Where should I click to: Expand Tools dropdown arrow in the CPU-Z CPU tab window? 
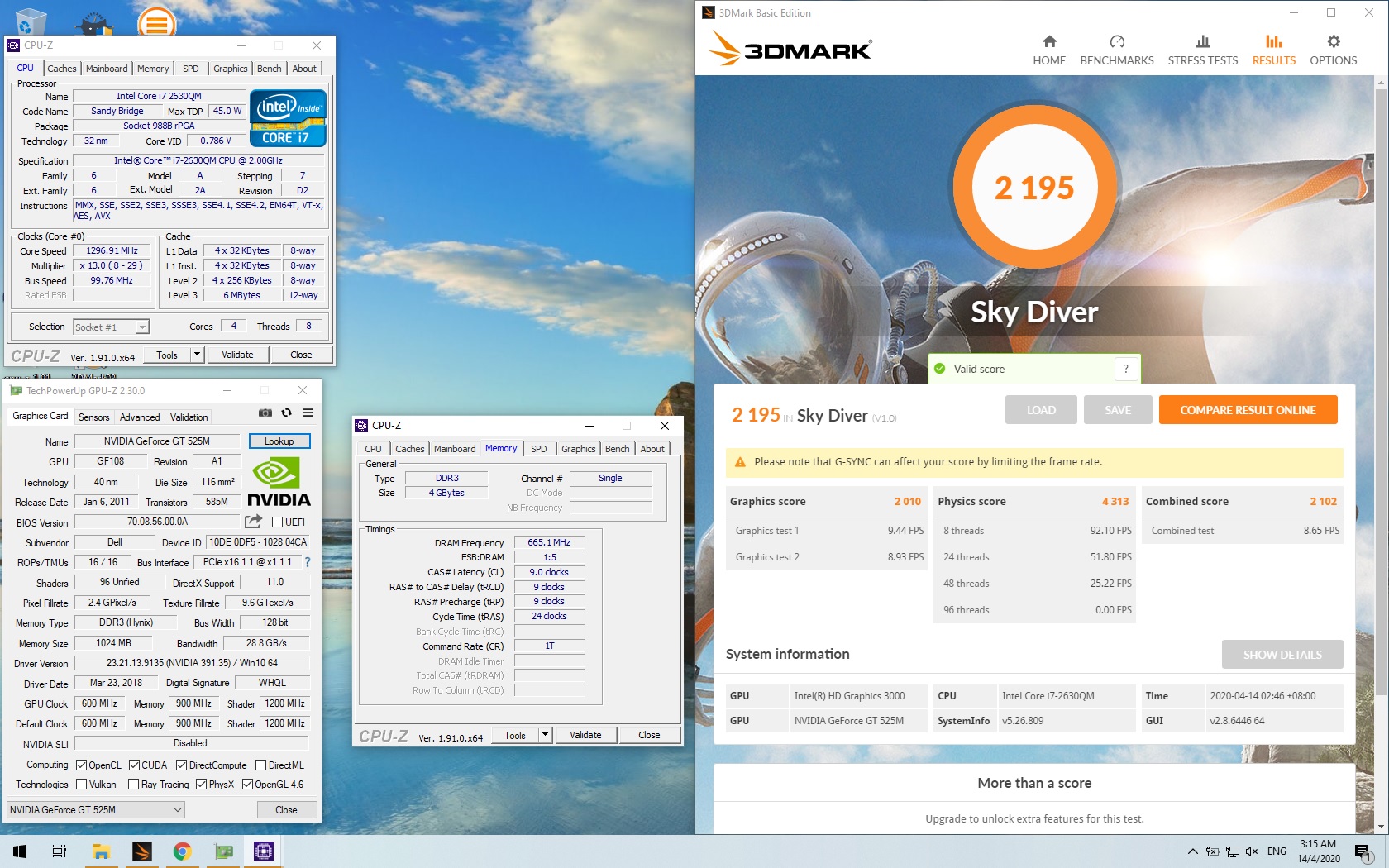pyautogui.click(x=197, y=355)
